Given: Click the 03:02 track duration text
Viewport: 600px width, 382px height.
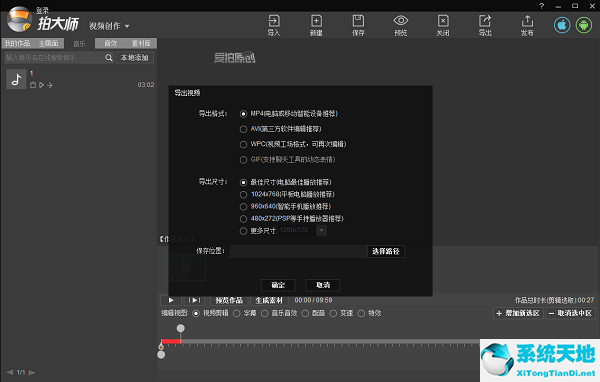Looking at the screenshot, I should [x=146, y=85].
